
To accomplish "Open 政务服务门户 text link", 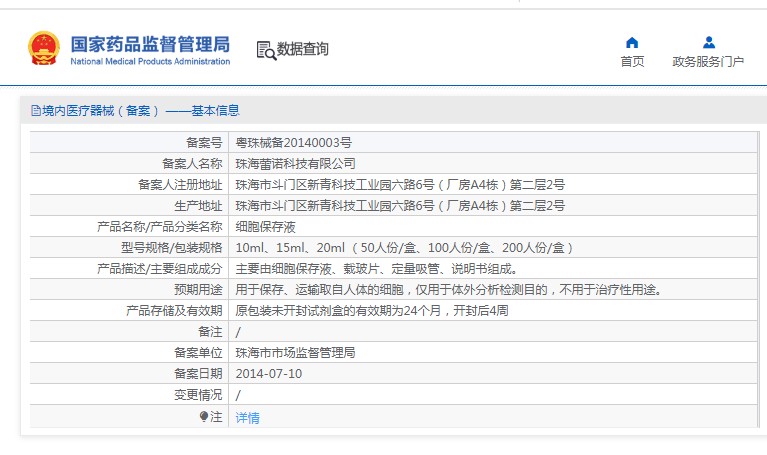I will pyautogui.click(x=708, y=62).
